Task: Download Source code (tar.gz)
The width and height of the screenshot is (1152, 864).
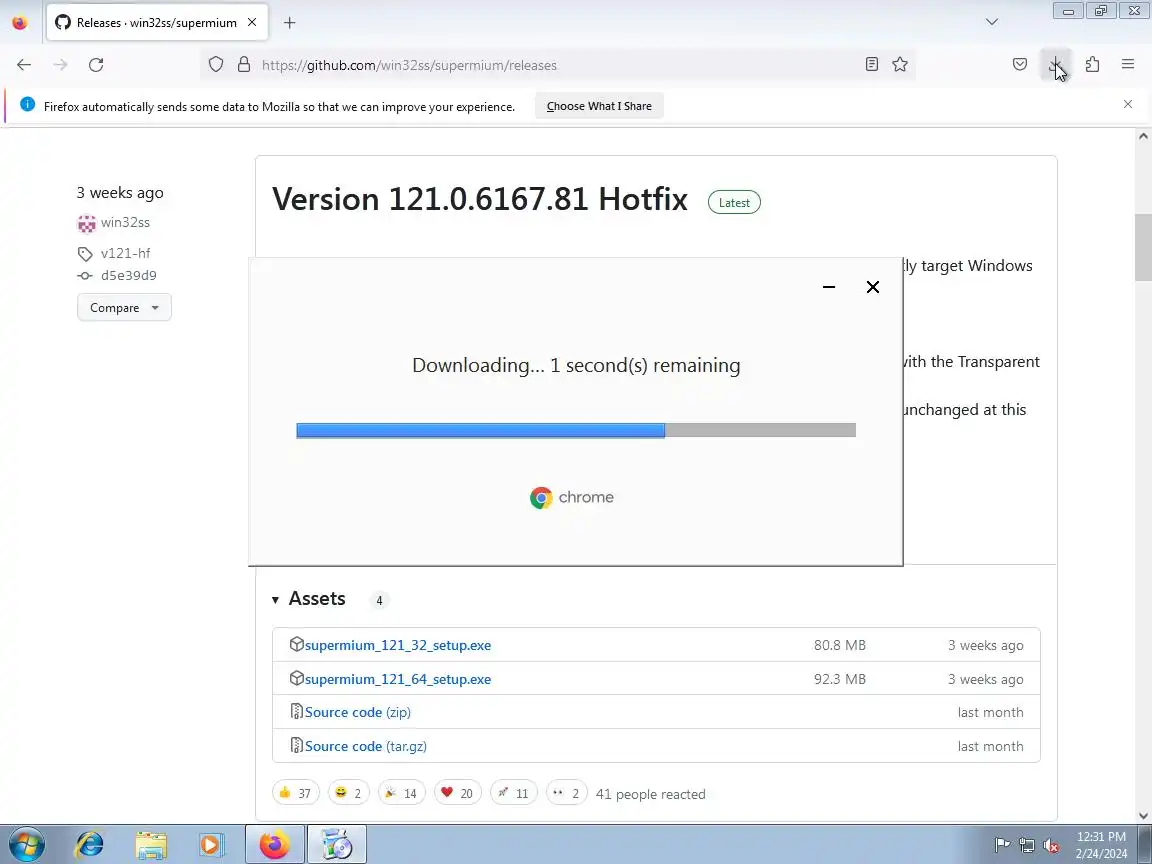Action: pos(366,746)
